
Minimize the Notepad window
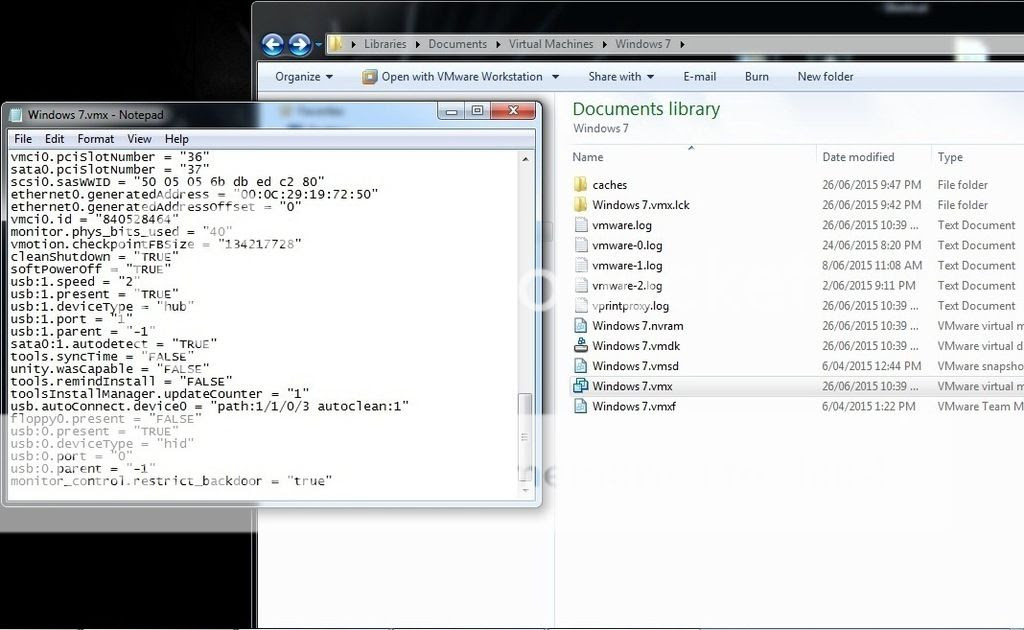click(x=451, y=112)
